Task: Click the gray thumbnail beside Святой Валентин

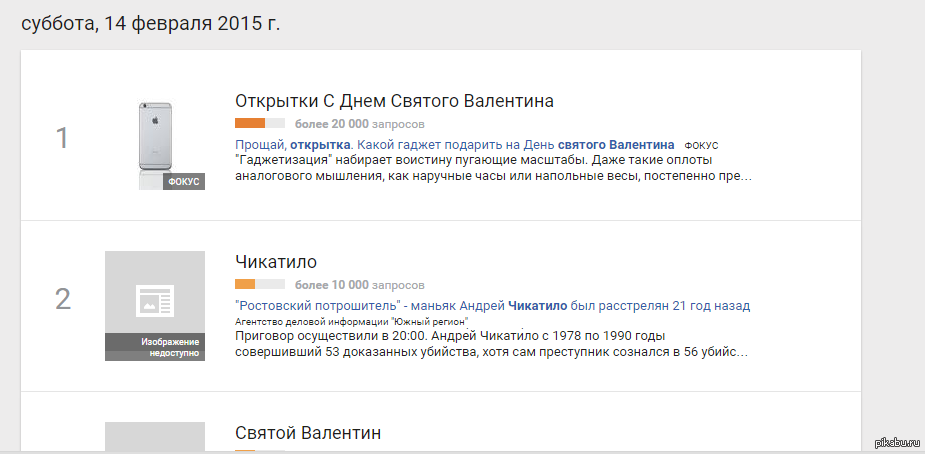Action: [x=155, y=437]
